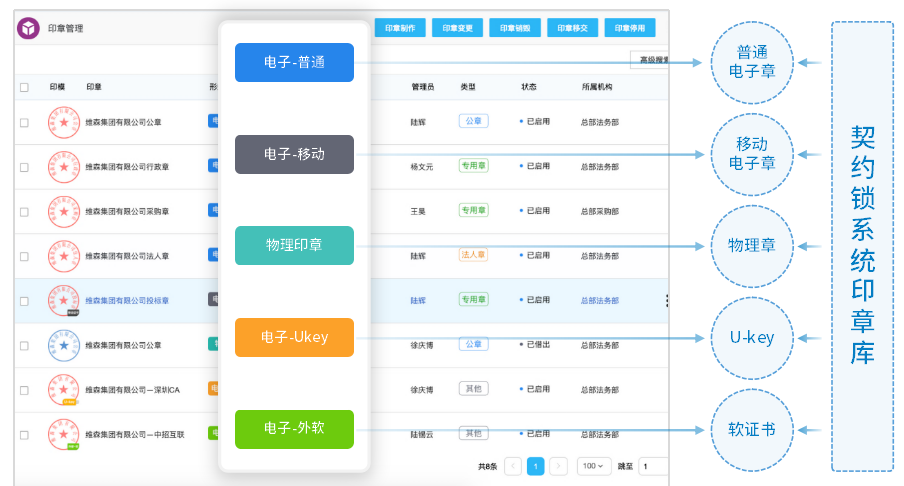The image size is (904, 486).
Task: Click the 专用章 tag in the 采购章 row
Action: tap(473, 210)
